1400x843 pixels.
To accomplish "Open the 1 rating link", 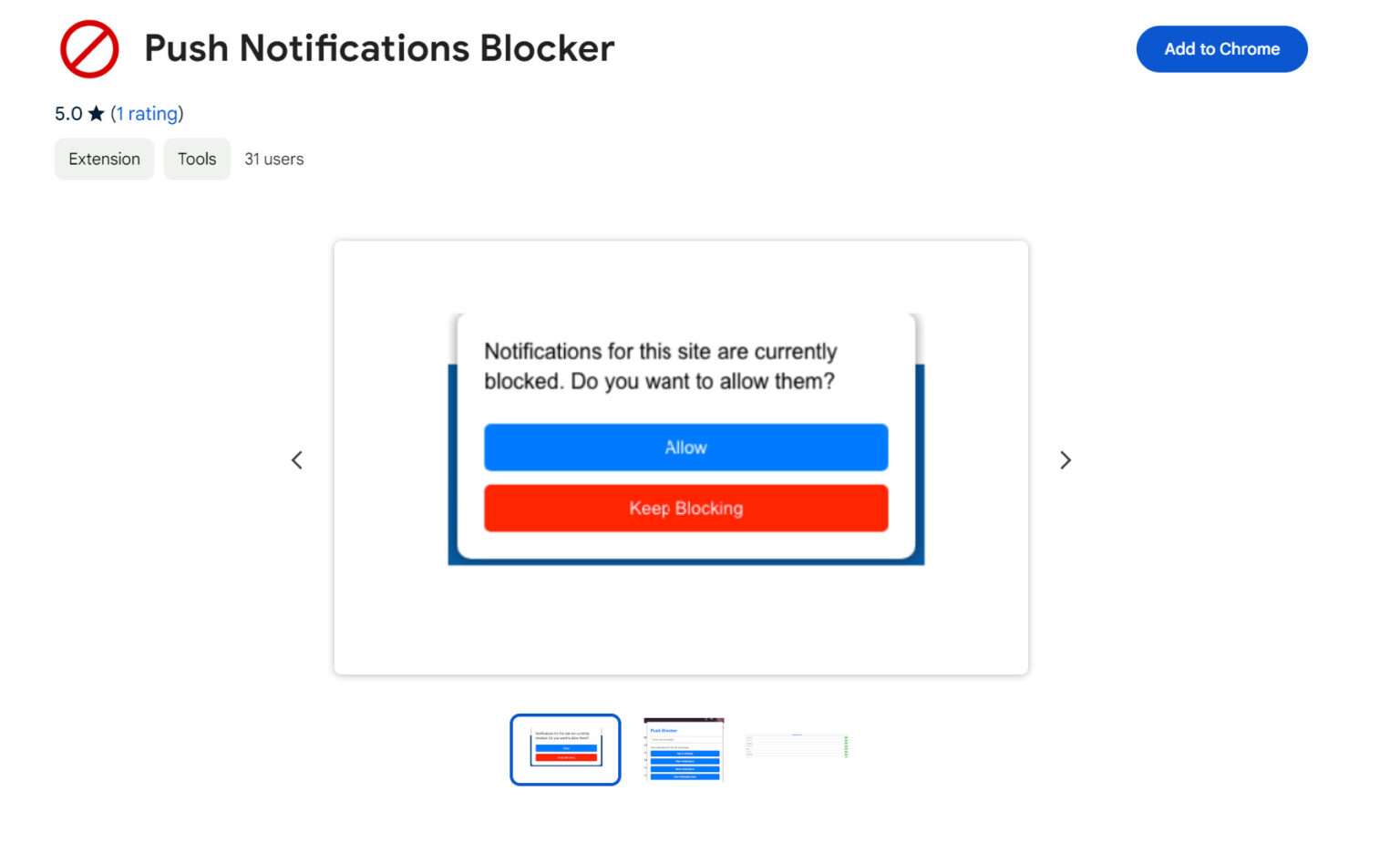I will coord(147,113).
